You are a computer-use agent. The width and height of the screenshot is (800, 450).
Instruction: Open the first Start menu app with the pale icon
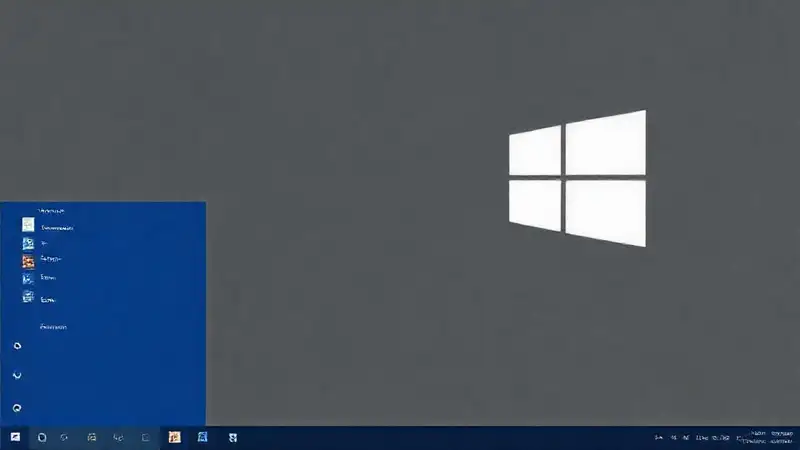[x=28, y=224]
